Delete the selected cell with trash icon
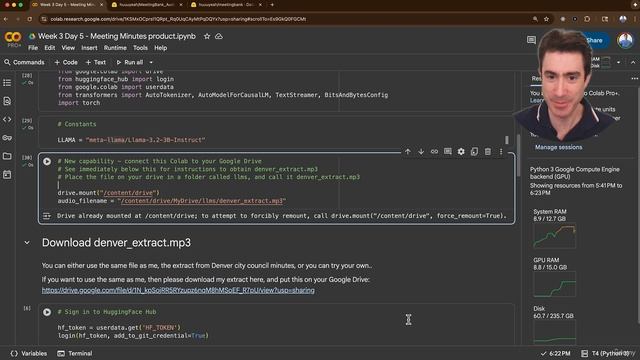640x360 pixels. [488, 151]
